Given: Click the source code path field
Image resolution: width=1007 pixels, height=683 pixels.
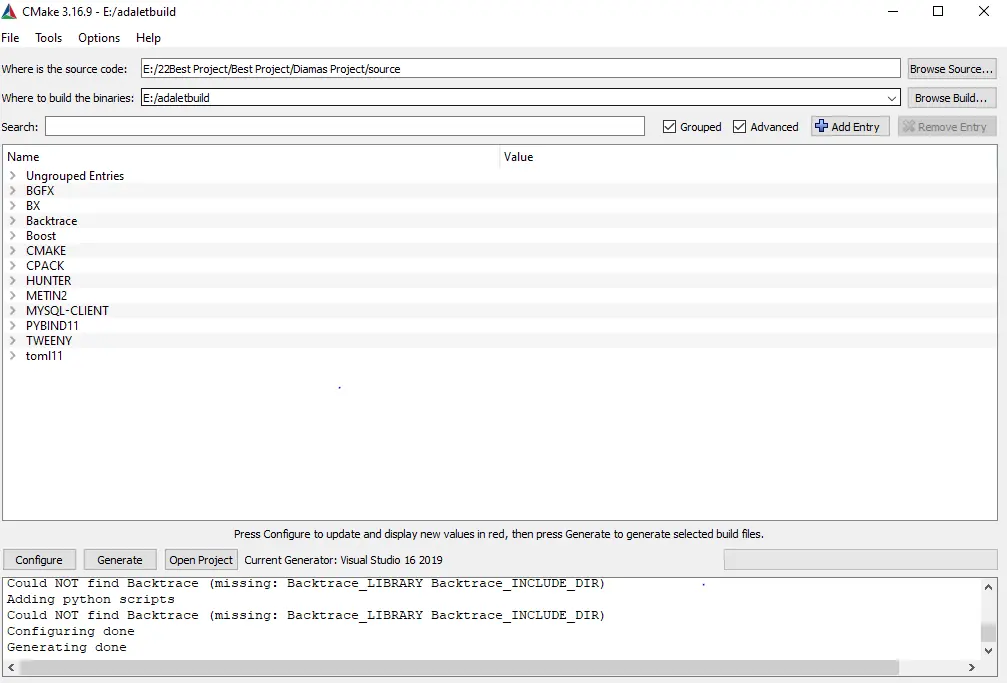Looking at the screenshot, I should click(521, 69).
